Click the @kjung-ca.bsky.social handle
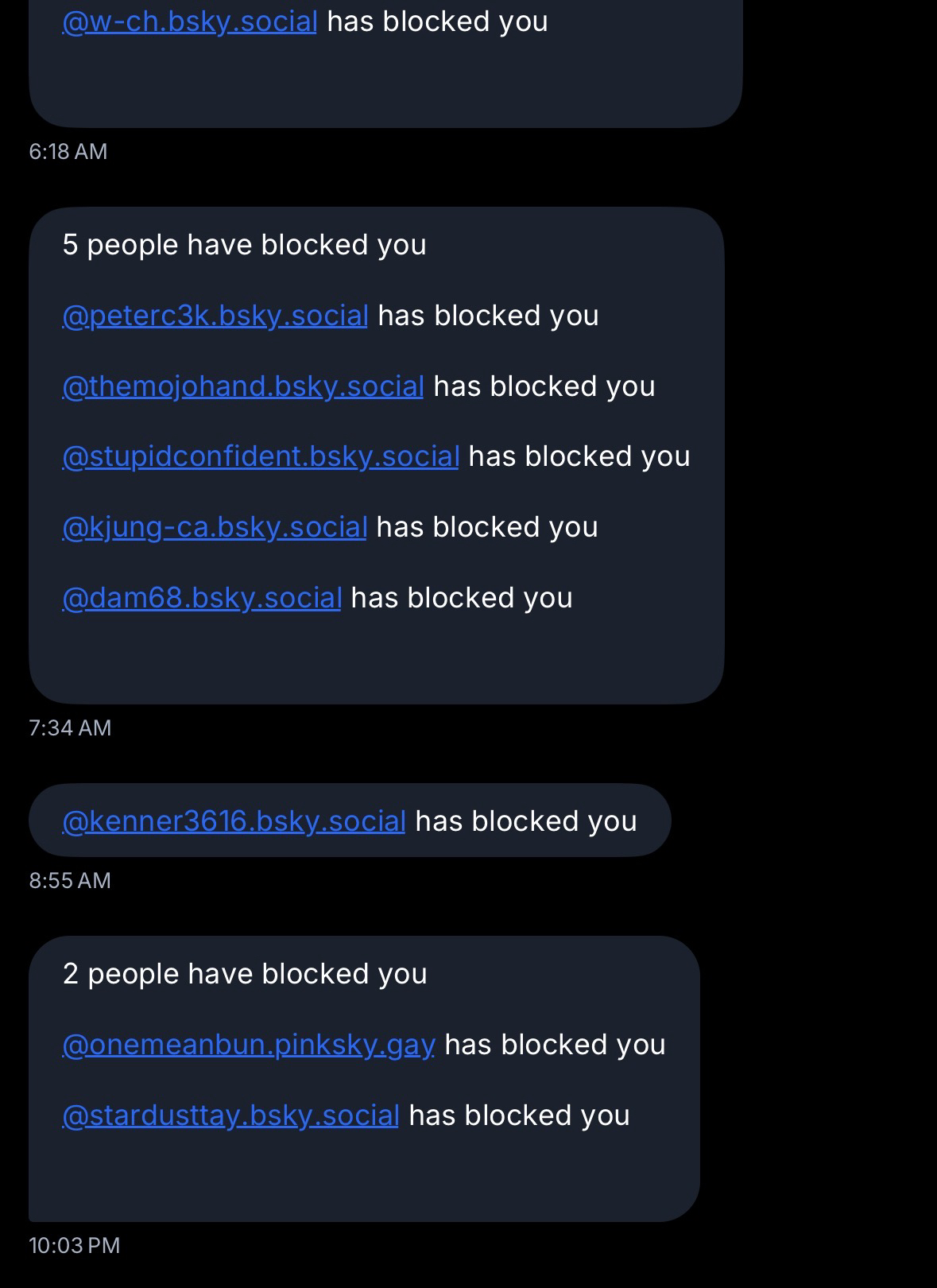Viewport: 937px width, 1288px height. pos(214,527)
